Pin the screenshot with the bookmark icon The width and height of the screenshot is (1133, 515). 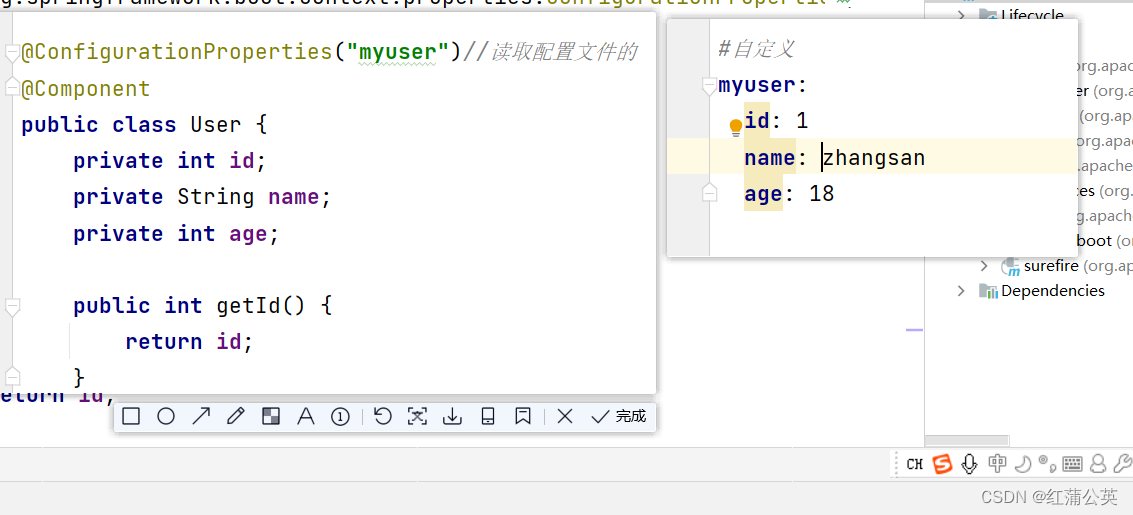click(x=522, y=416)
